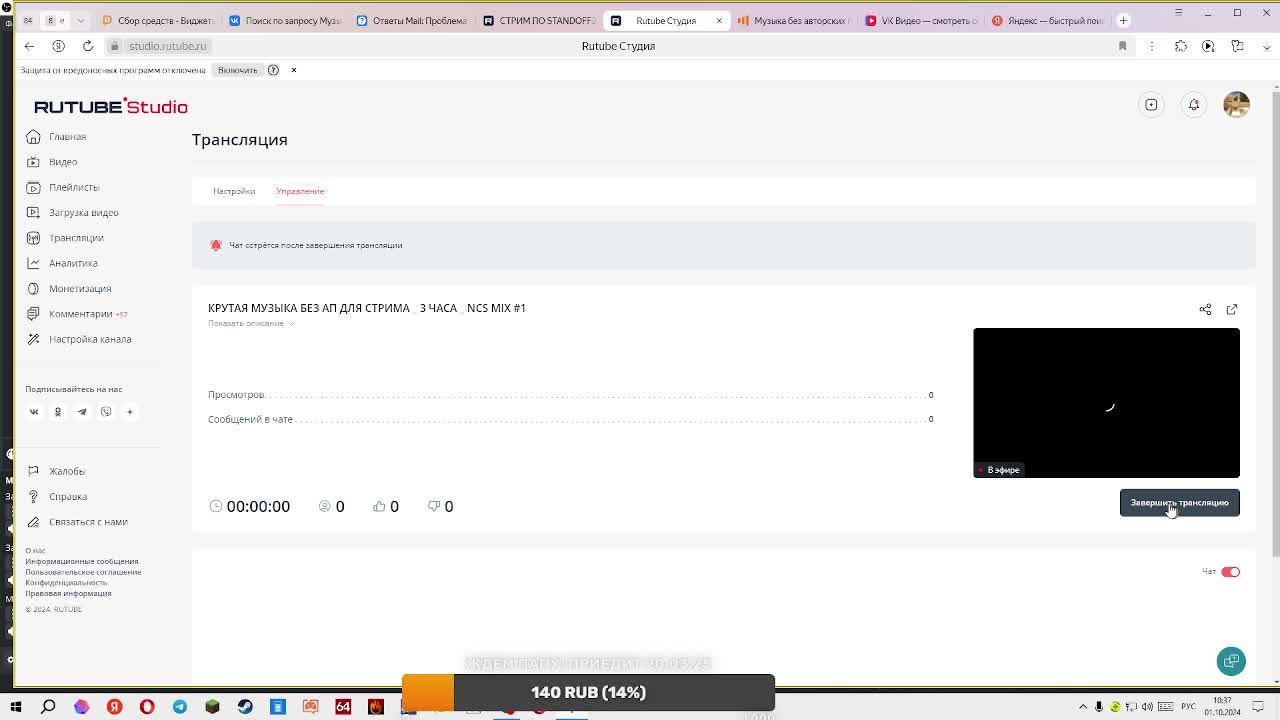Switch to СТРИМ ПО STANDOFF browser tab

pyautogui.click(x=539, y=20)
